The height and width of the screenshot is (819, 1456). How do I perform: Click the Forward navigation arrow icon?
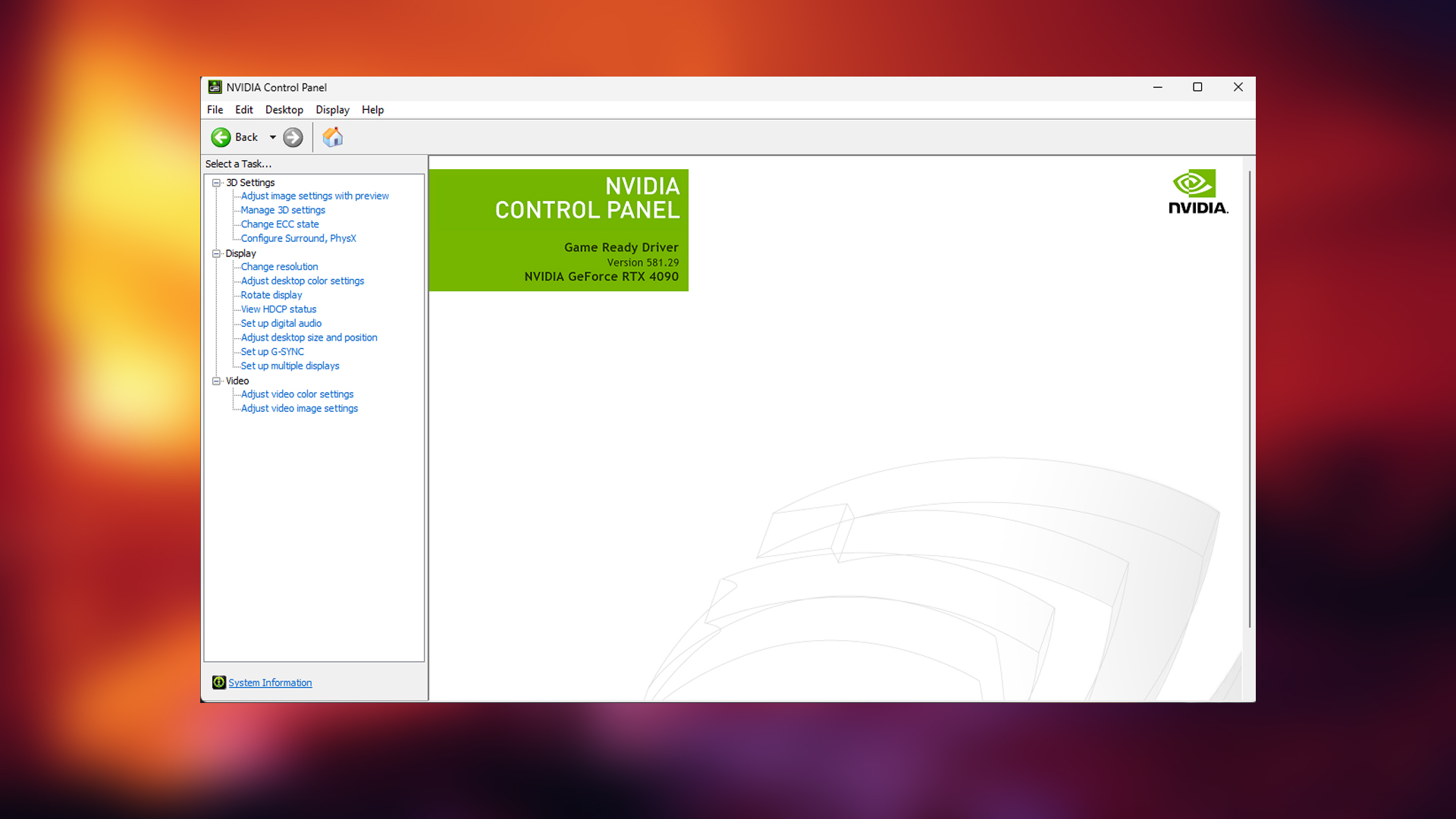coord(293,137)
